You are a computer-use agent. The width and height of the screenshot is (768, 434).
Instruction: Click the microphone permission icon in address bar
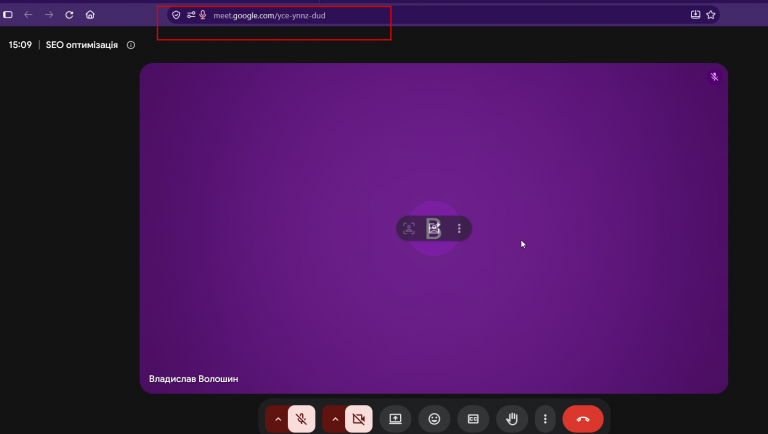[203, 15]
